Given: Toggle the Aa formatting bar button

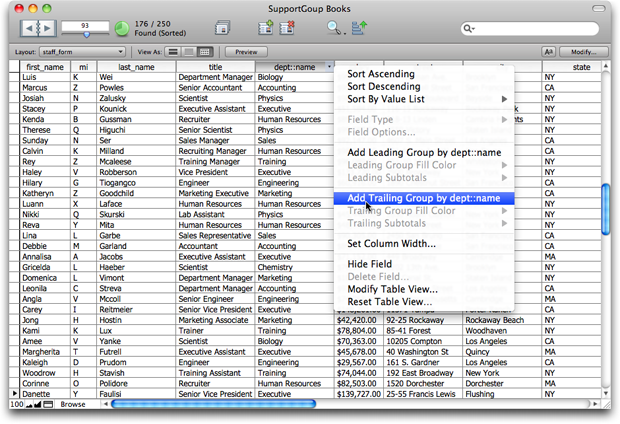Looking at the screenshot, I should coord(548,52).
